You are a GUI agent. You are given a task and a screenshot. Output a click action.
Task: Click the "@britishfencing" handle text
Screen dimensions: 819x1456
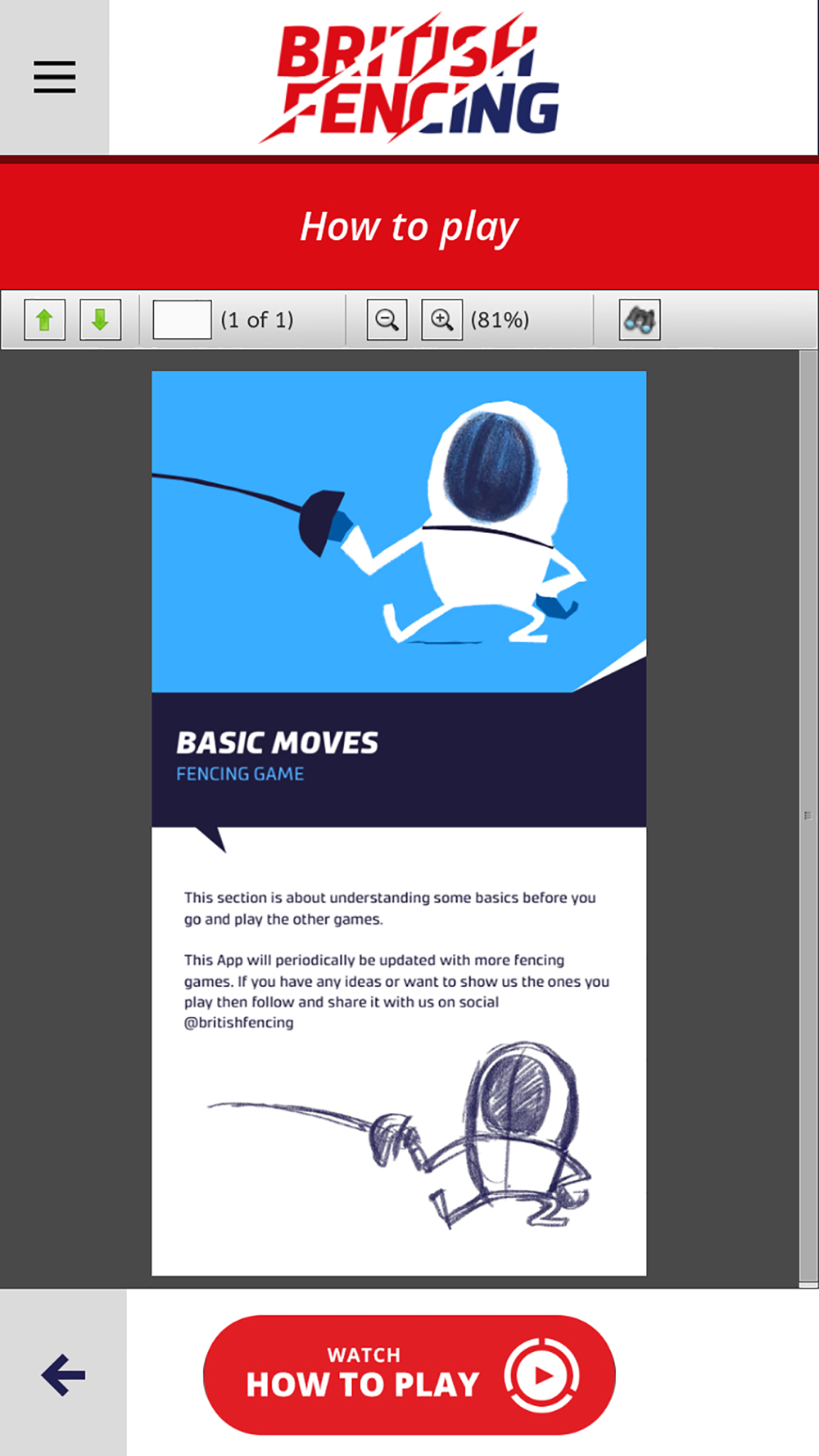pos(238,1023)
